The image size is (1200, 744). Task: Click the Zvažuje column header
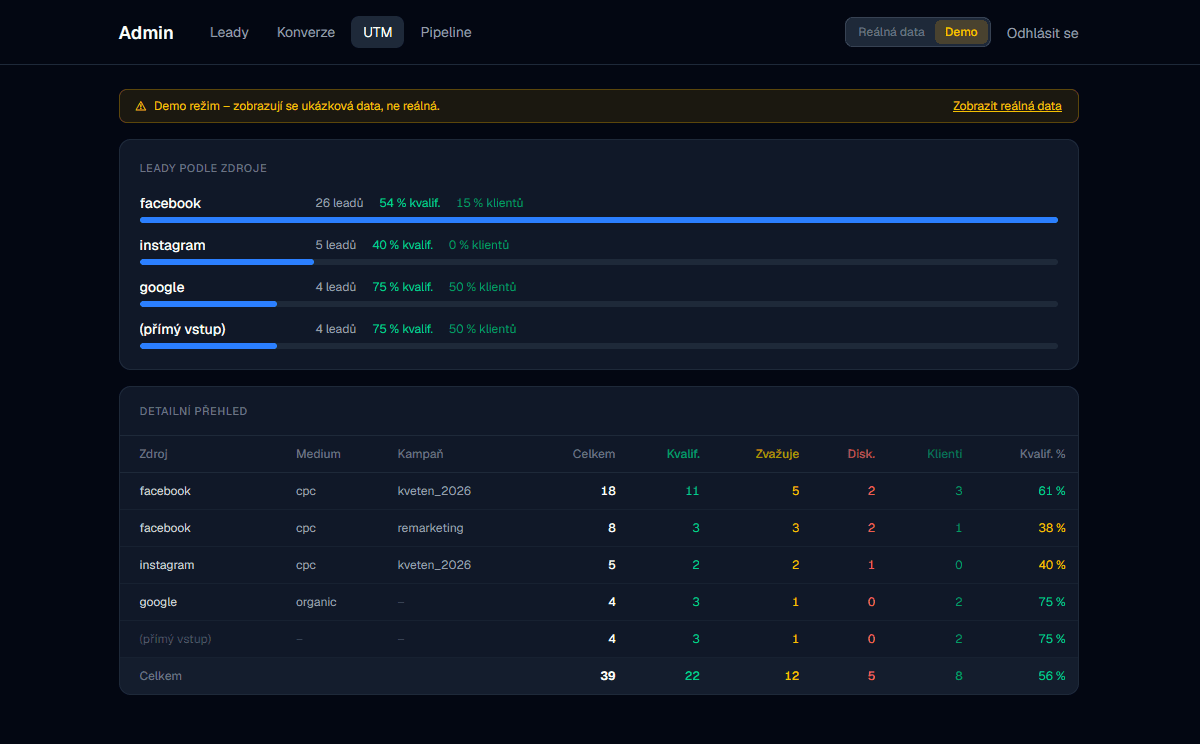777,454
